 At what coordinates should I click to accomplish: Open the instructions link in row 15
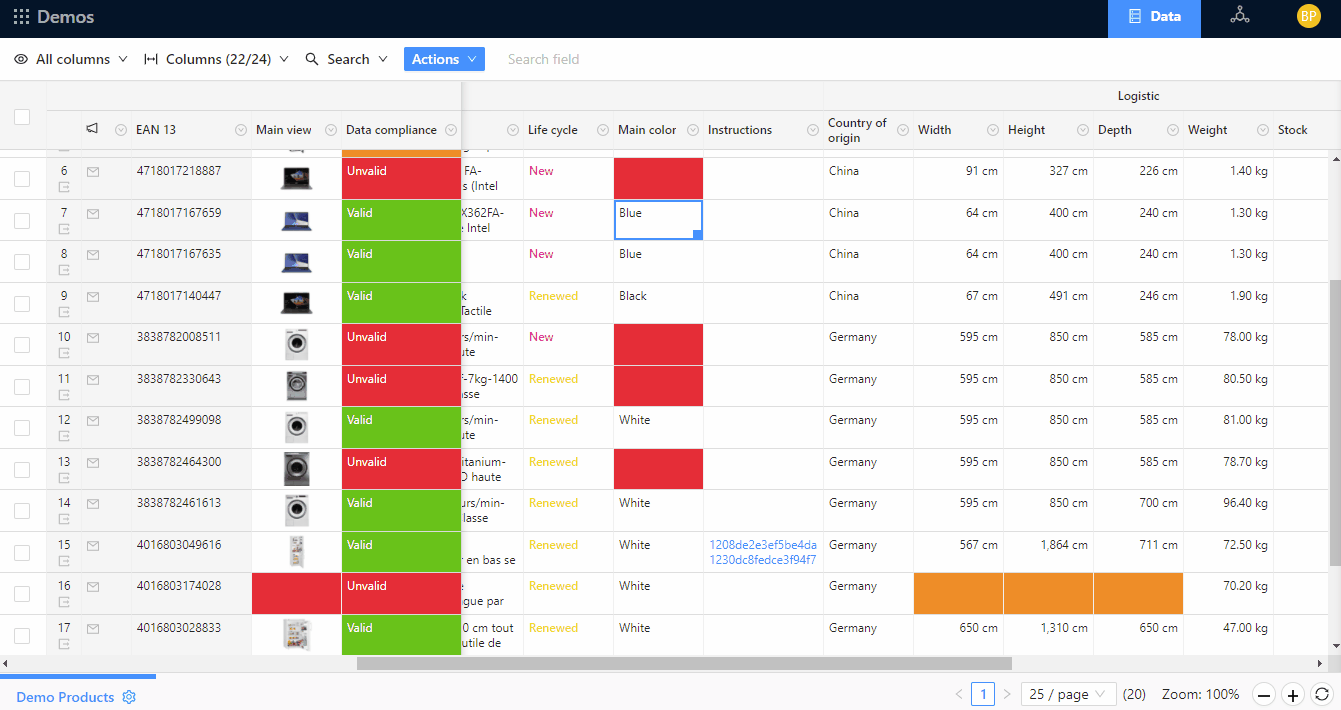point(762,552)
